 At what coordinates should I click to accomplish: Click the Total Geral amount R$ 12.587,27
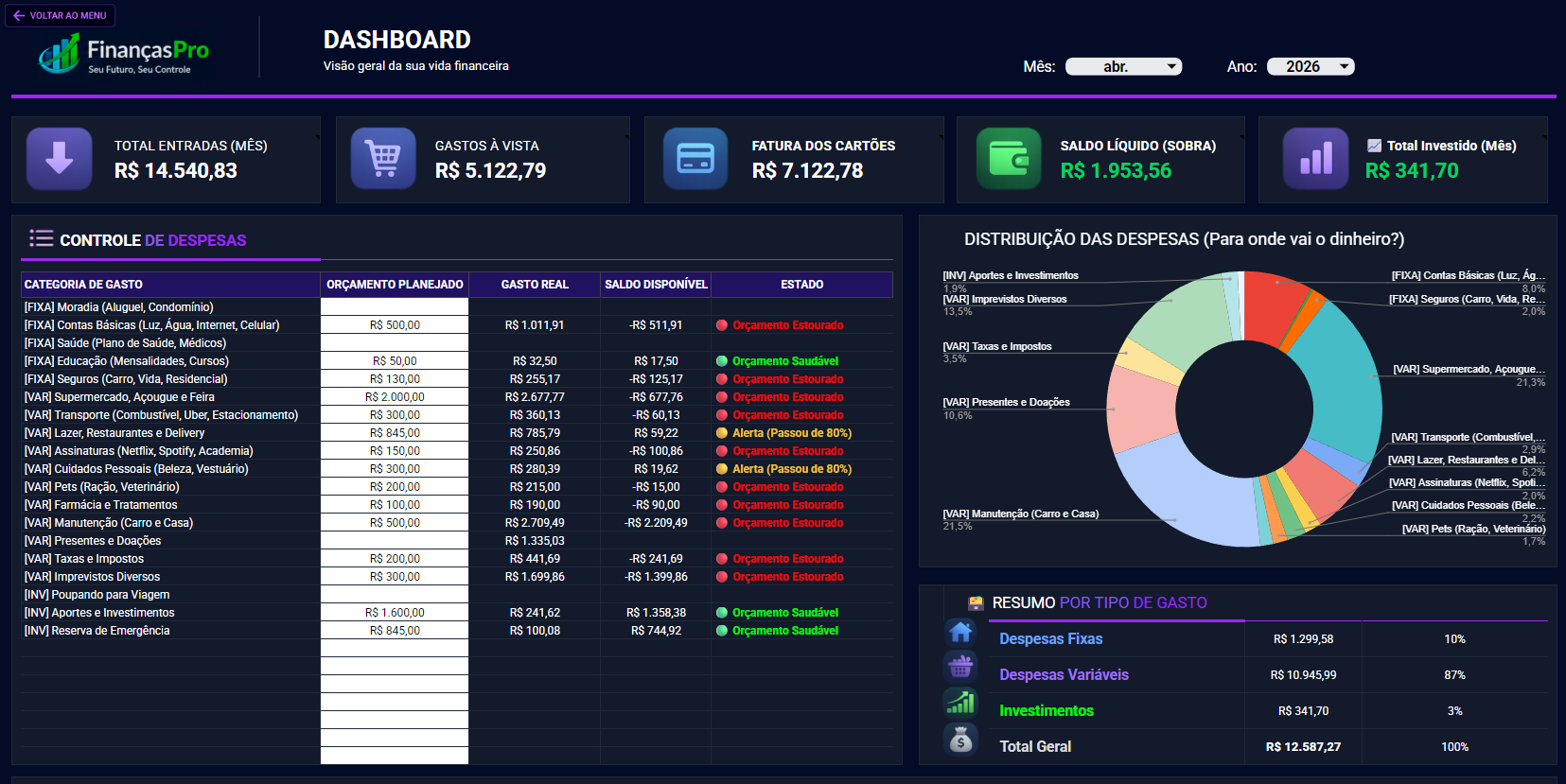tap(1303, 747)
